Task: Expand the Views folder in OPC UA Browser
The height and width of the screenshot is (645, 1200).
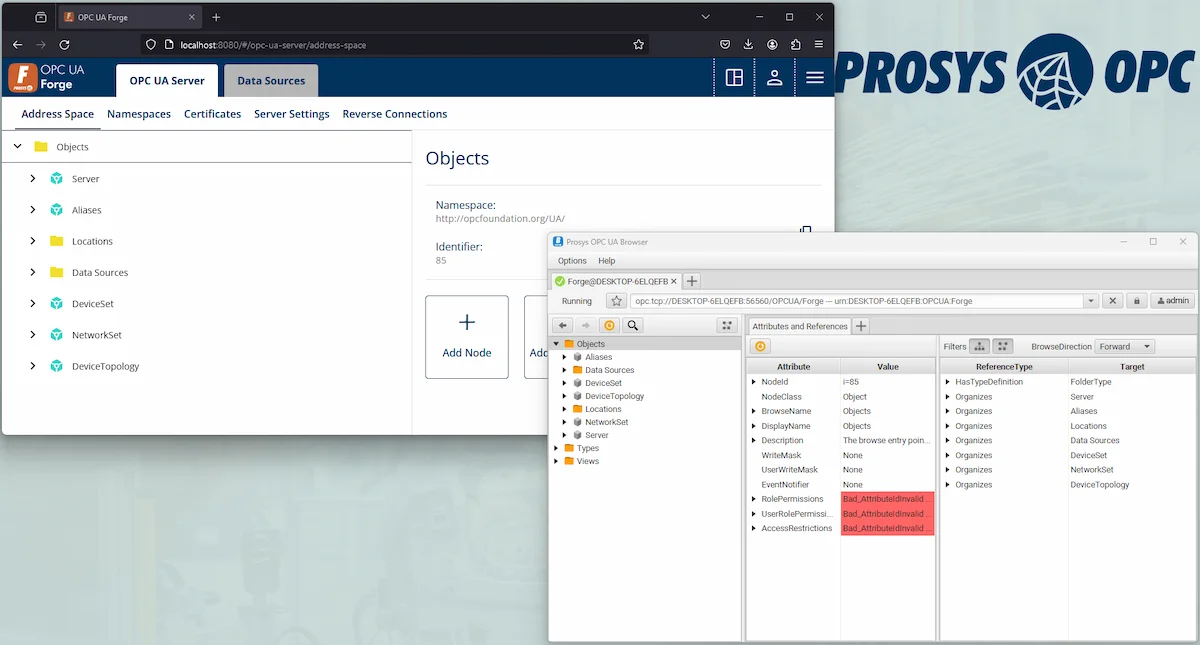Action: click(x=556, y=461)
